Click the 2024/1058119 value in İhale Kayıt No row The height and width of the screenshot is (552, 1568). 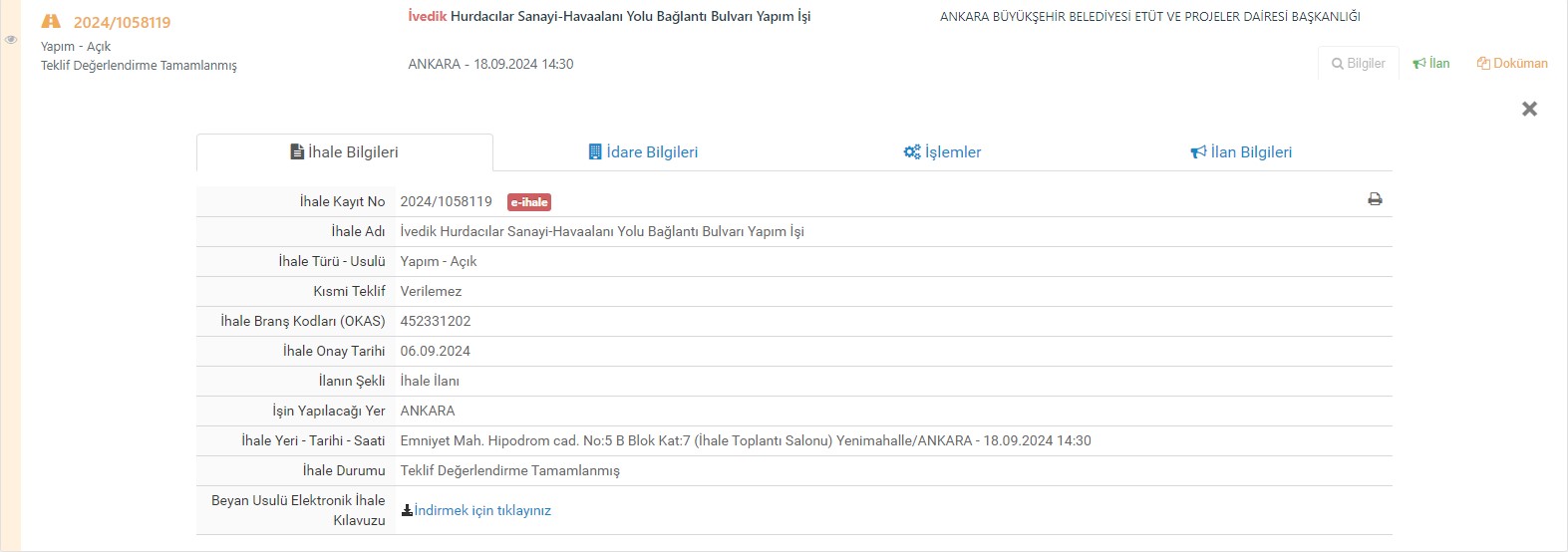click(447, 201)
